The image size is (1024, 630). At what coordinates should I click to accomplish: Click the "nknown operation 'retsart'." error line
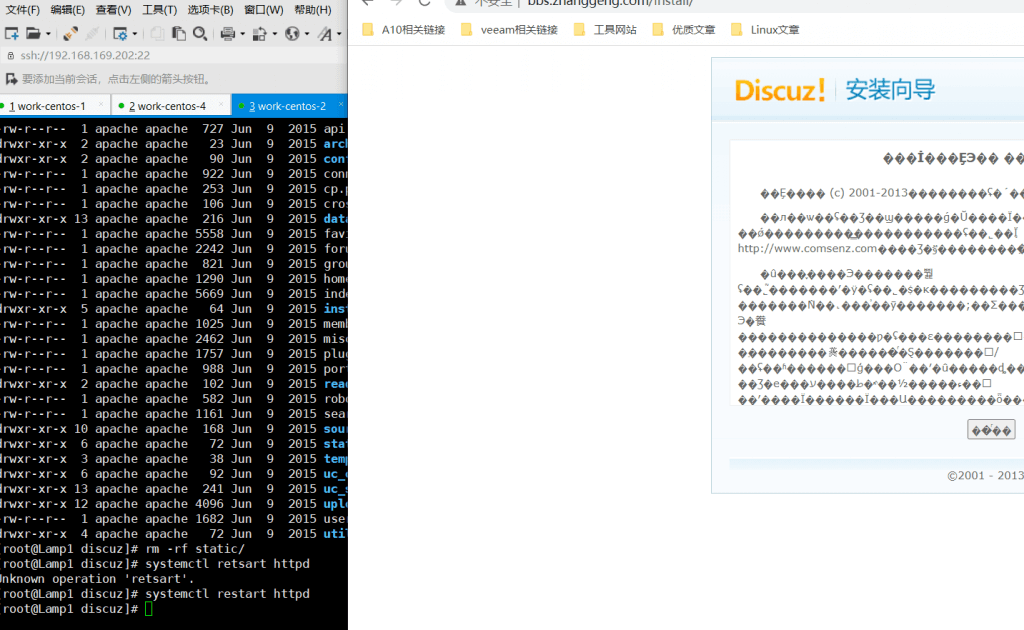(97, 579)
